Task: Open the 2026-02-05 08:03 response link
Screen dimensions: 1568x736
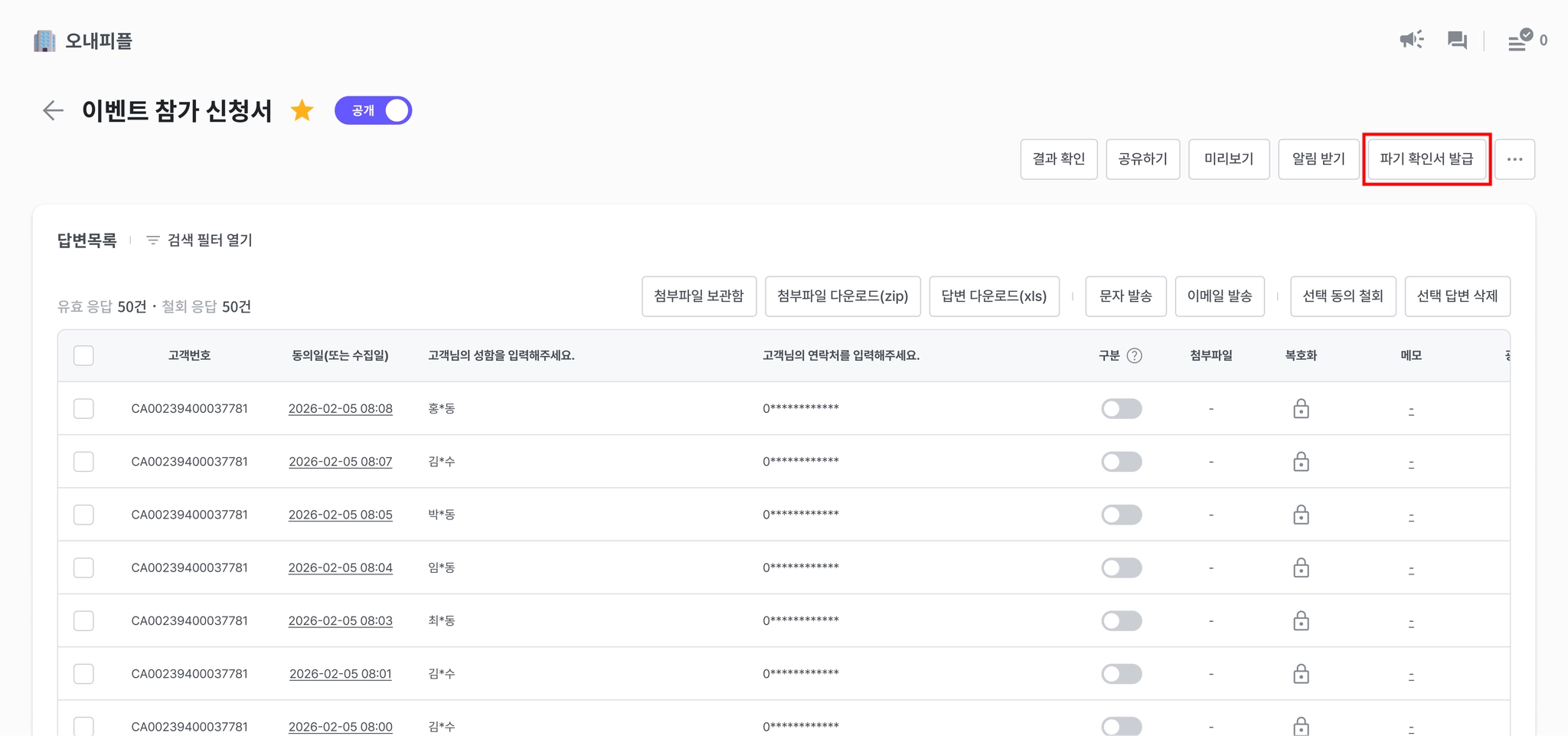Action: (341, 620)
